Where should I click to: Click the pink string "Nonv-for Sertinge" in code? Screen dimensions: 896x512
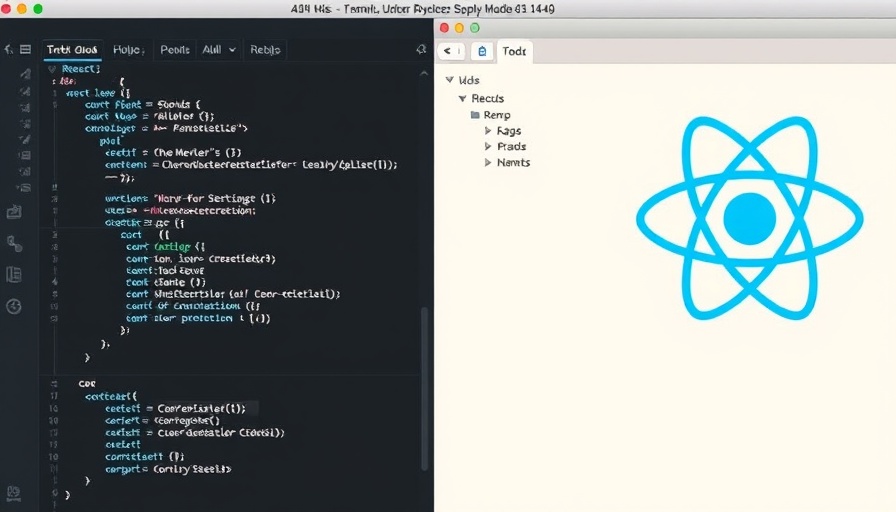206,199
